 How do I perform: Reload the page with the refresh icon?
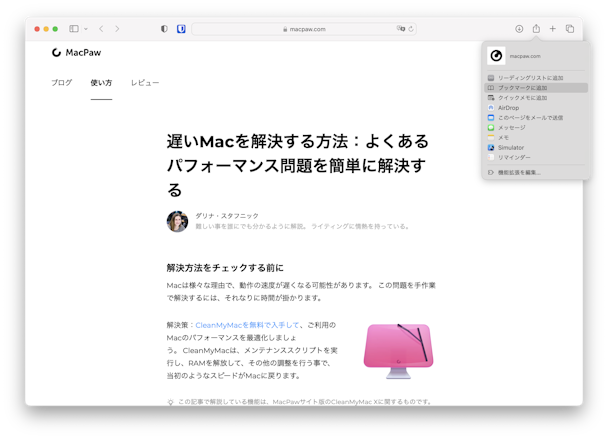pyautogui.click(x=411, y=29)
